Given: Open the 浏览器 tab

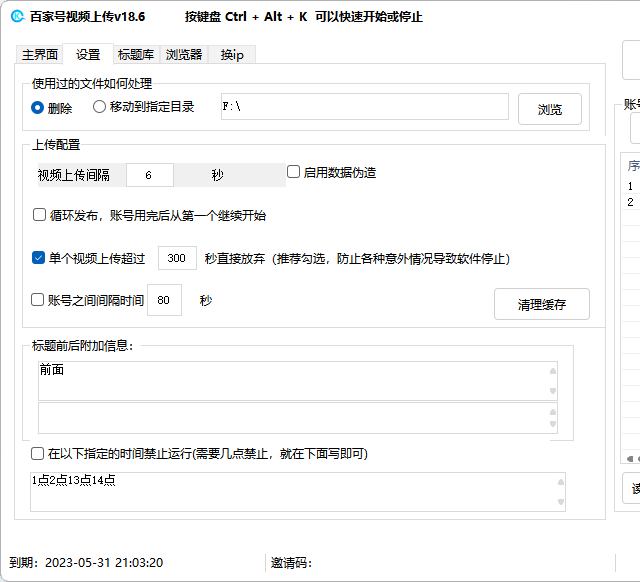Looking at the screenshot, I should coord(184,55).
